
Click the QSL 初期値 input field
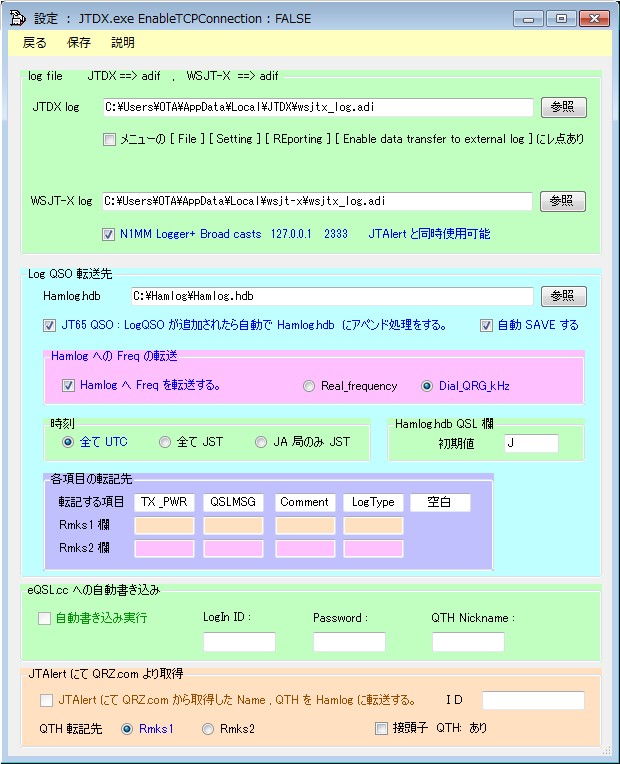point(531,443)
